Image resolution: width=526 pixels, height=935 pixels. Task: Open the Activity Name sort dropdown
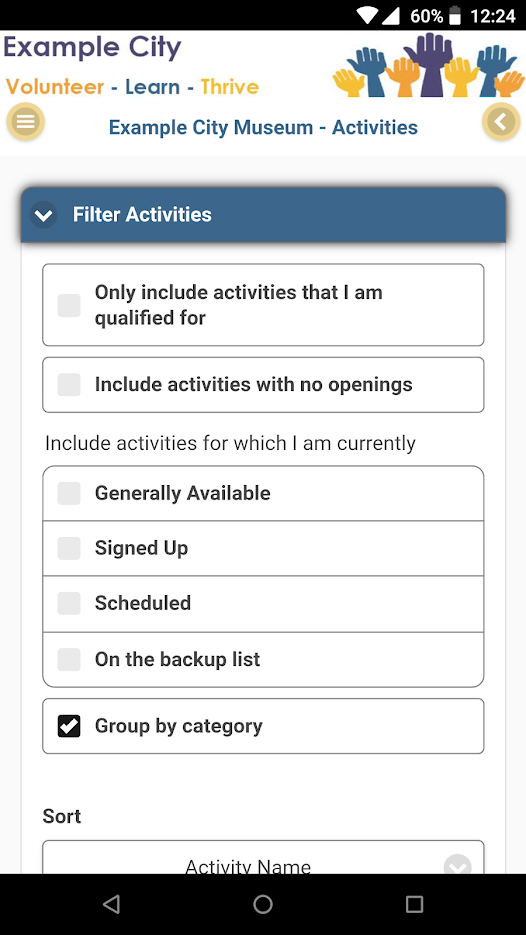[x=263, y=857]
